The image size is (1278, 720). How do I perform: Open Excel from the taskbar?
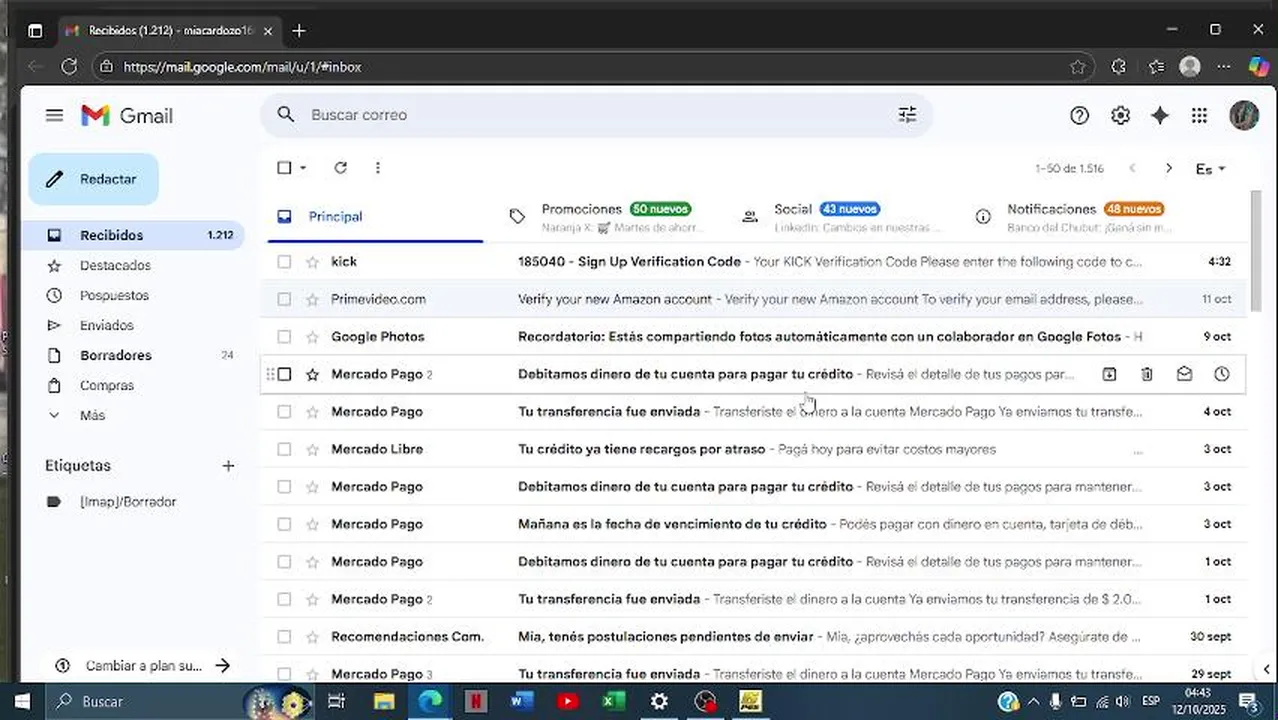coord(613,701)
